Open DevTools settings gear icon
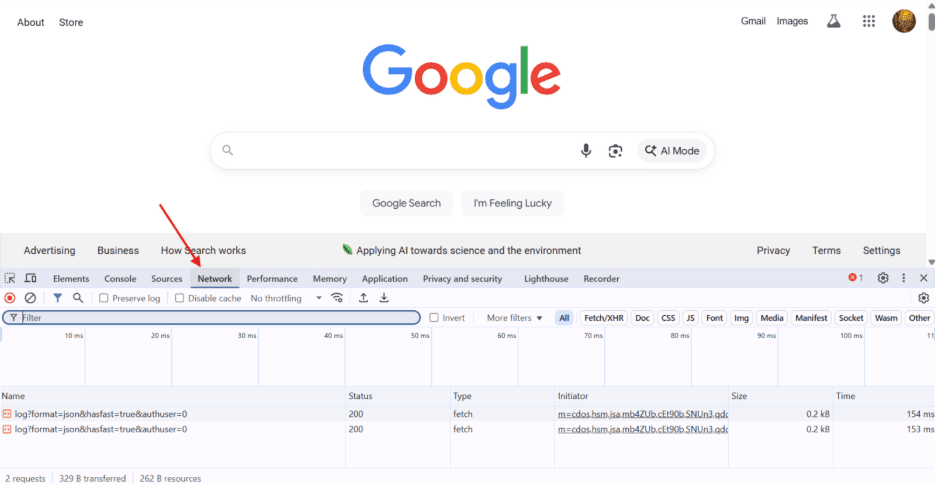The height and width of the screenshot is (484, 936). click(883, 278)
